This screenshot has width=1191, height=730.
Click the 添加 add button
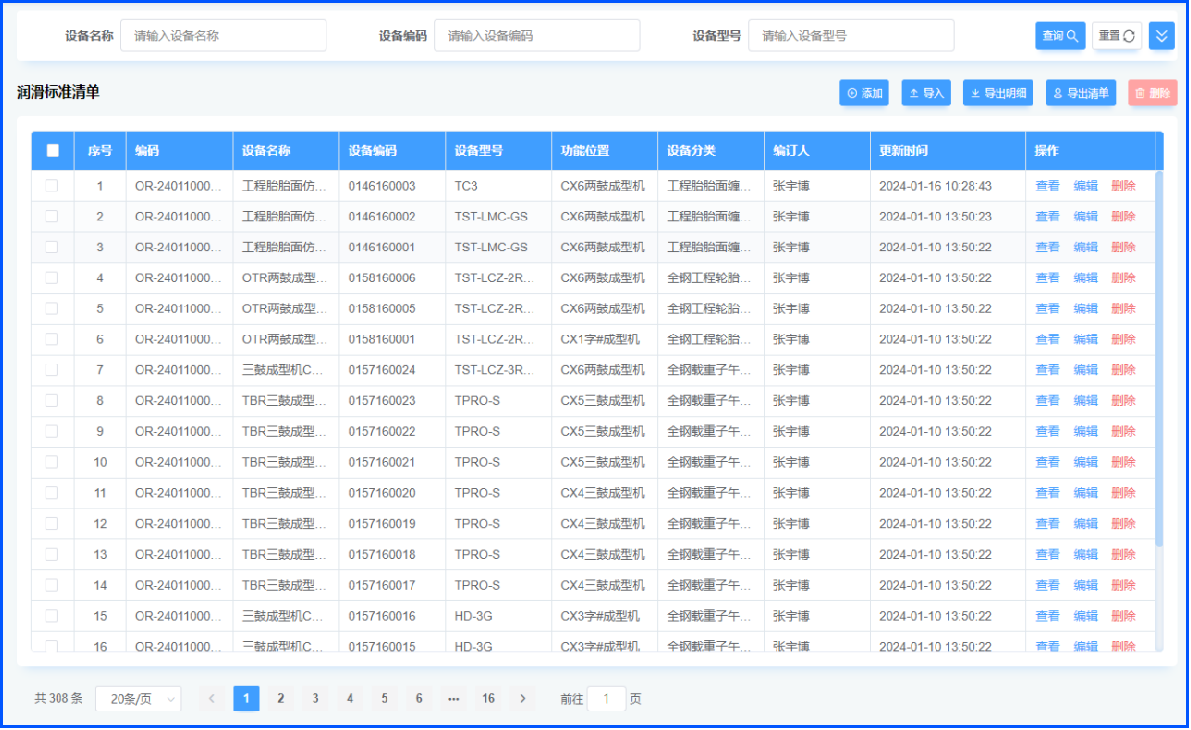(864, 93)
